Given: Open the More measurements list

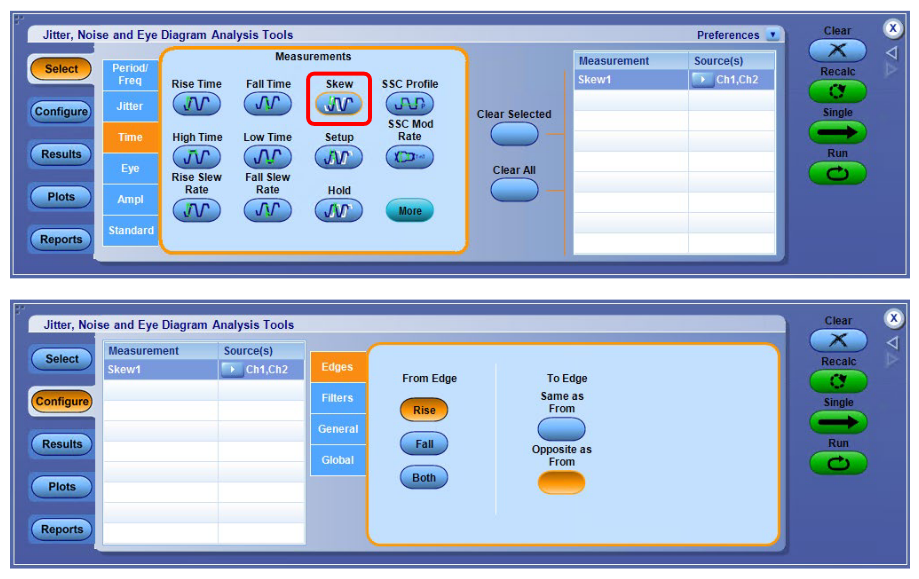Looking at the screenshot, I should pos(408,209).
